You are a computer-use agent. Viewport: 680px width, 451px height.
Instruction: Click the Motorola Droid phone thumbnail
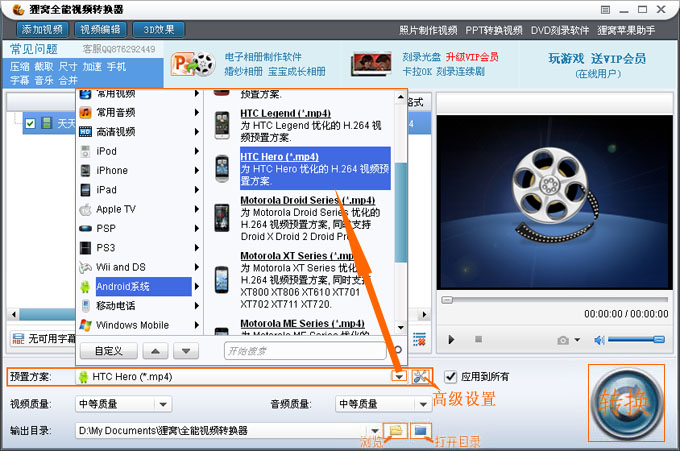(222, 218)
